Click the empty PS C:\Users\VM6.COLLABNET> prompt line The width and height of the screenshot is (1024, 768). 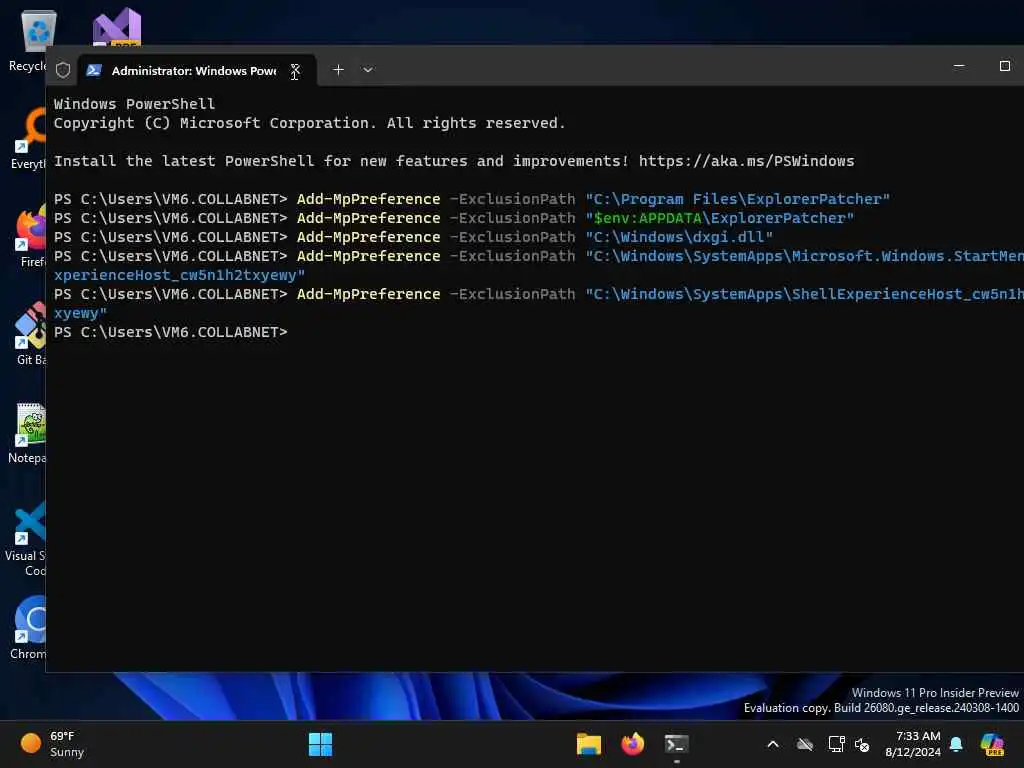(x=170, y=332)
